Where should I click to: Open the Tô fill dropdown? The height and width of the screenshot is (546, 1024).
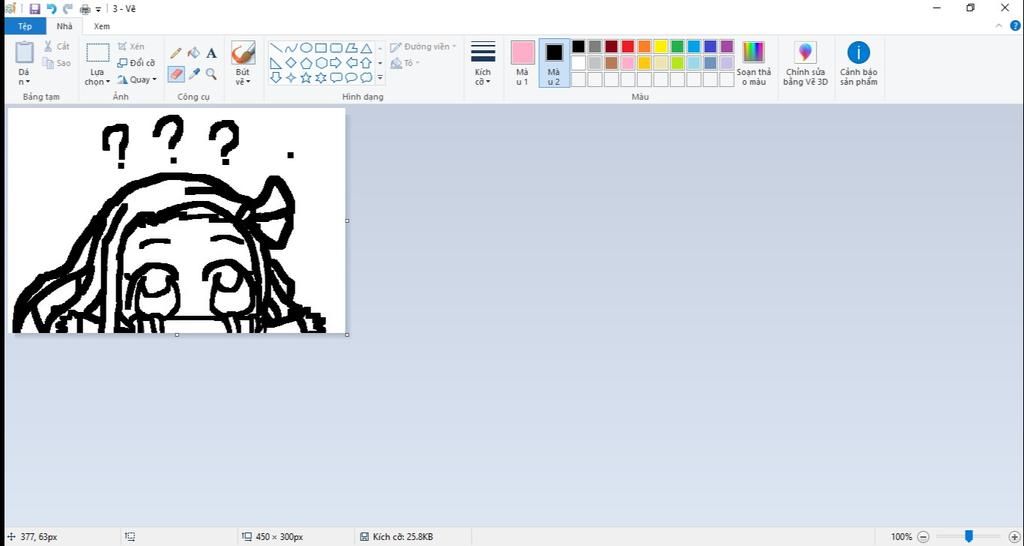click(x=405, y=63)
